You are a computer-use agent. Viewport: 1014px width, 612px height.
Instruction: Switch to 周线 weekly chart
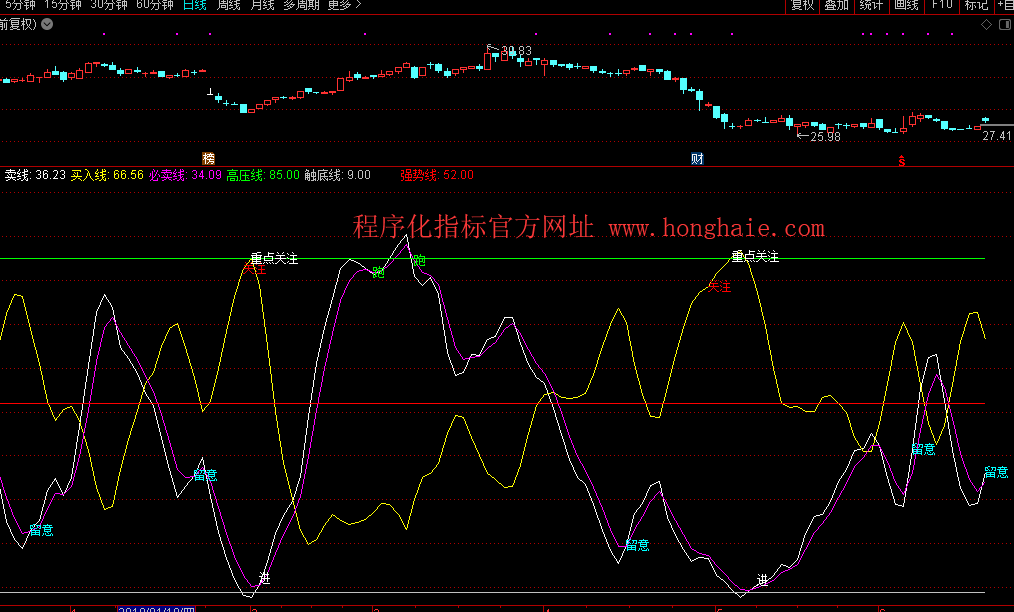coord(229,5)
